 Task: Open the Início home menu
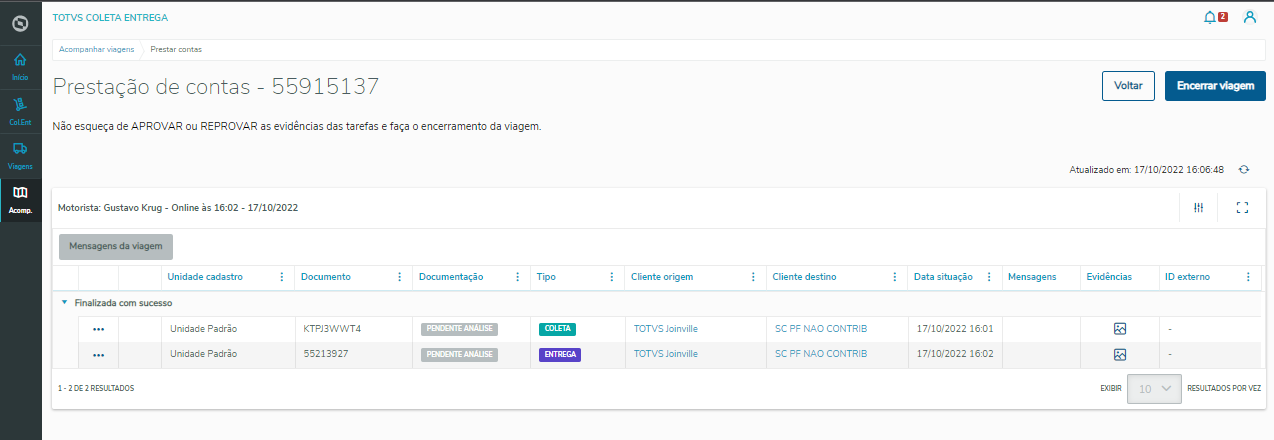pos(20,67)
